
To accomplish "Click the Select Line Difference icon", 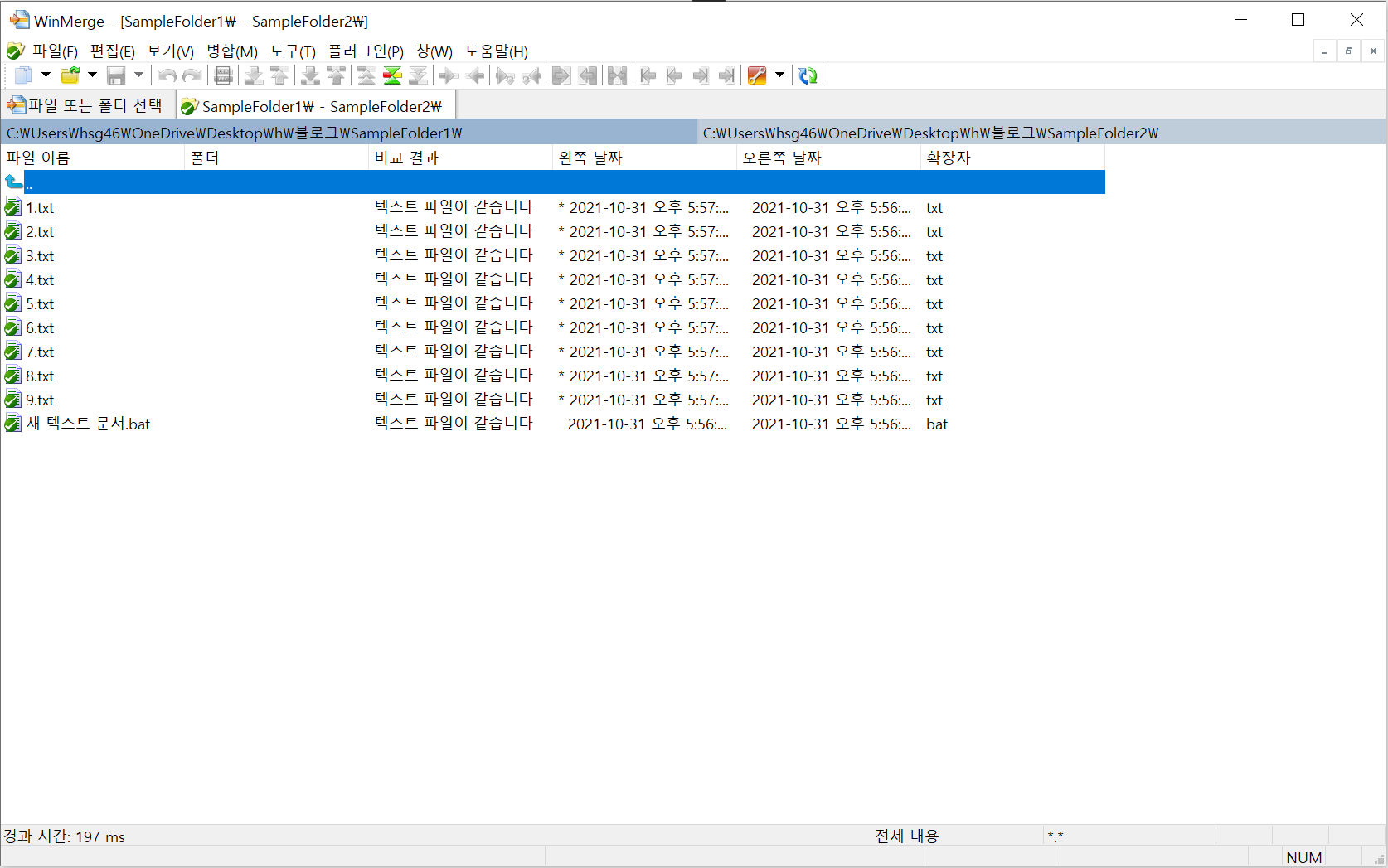I will click(223, 75).
